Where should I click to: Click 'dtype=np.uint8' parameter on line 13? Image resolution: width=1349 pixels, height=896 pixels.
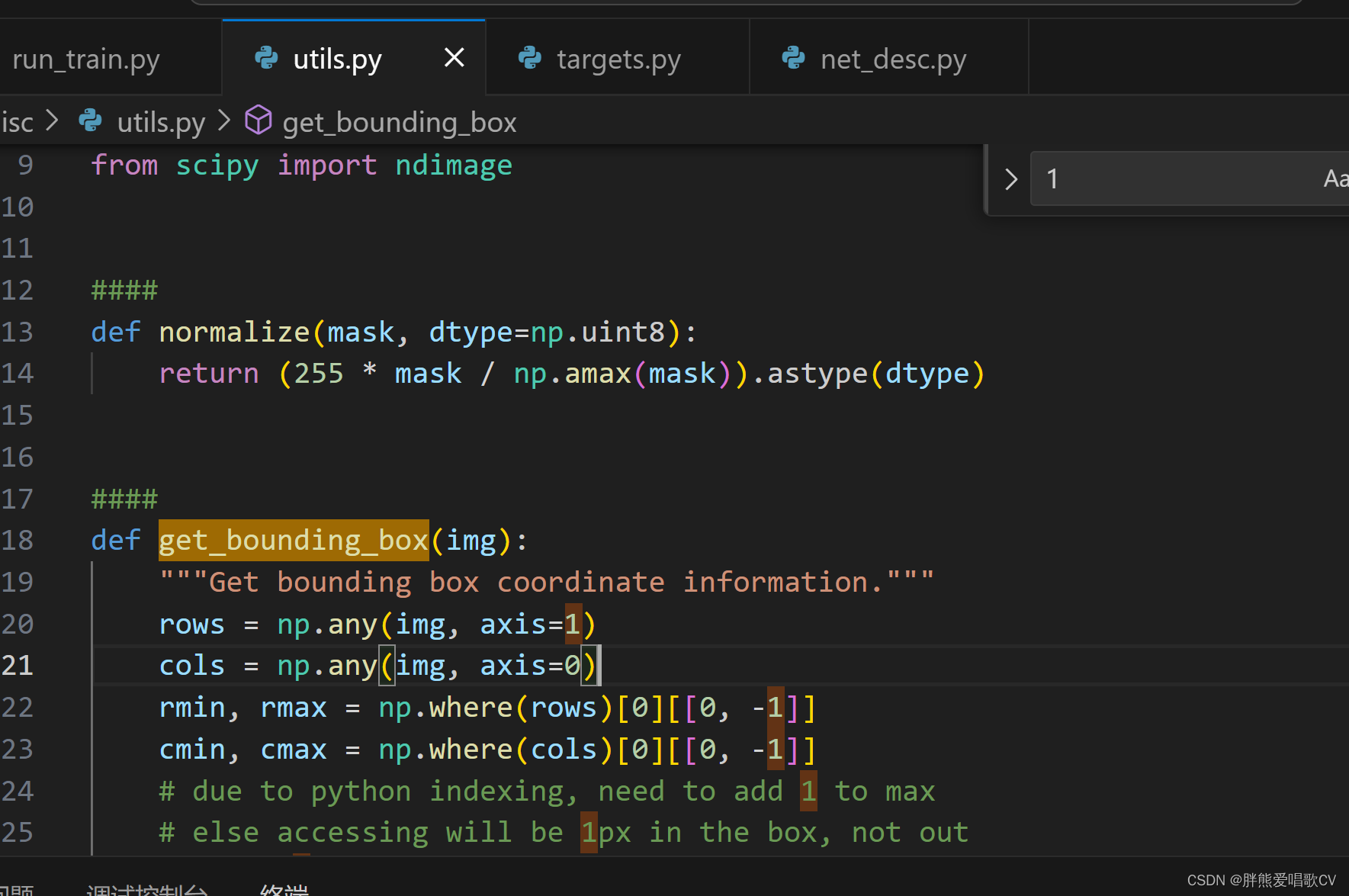(x=547, y=332)
